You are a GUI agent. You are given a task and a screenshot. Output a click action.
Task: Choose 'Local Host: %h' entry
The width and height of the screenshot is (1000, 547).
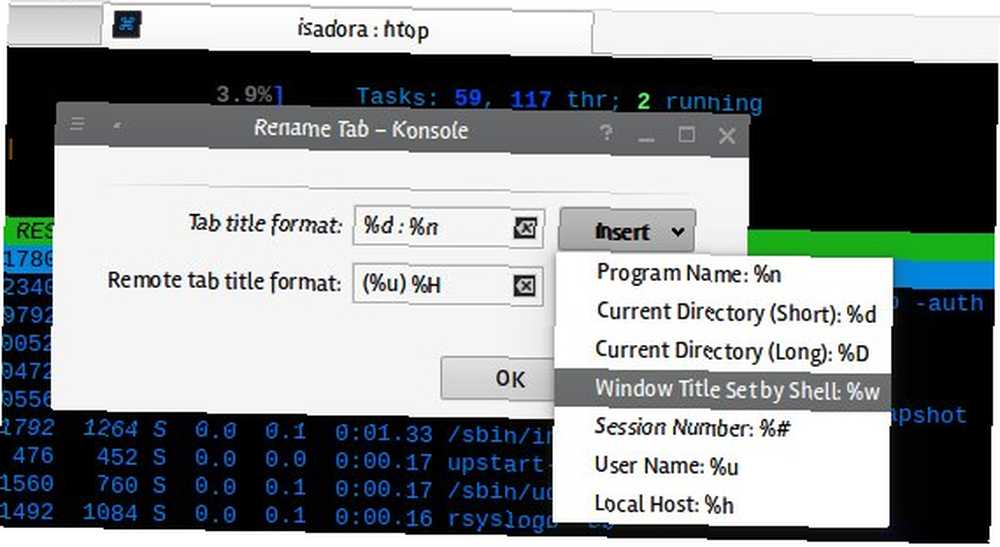[x=723, y=505]
